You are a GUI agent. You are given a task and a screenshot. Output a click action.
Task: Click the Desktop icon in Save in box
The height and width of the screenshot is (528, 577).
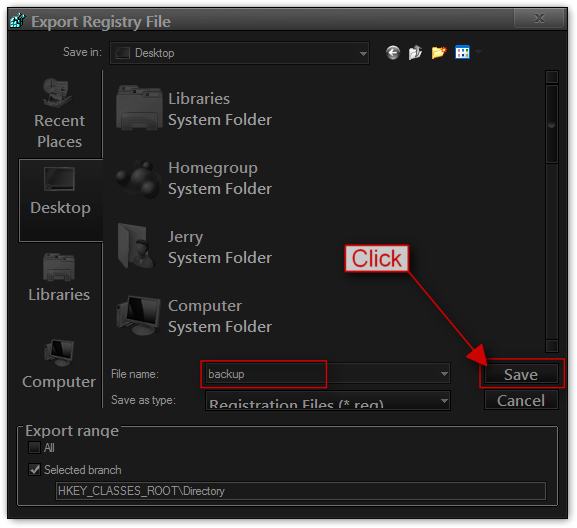tap(123, 53)
